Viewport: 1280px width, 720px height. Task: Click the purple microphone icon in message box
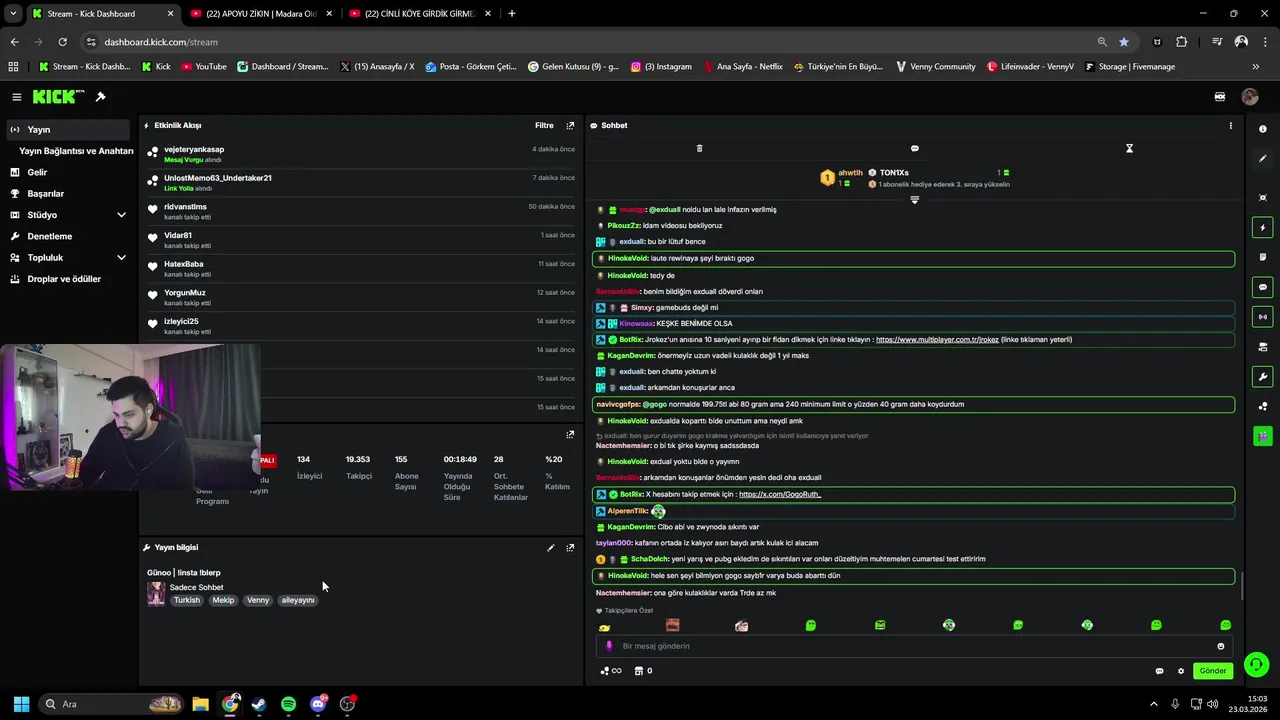click(x=608, y=646)
